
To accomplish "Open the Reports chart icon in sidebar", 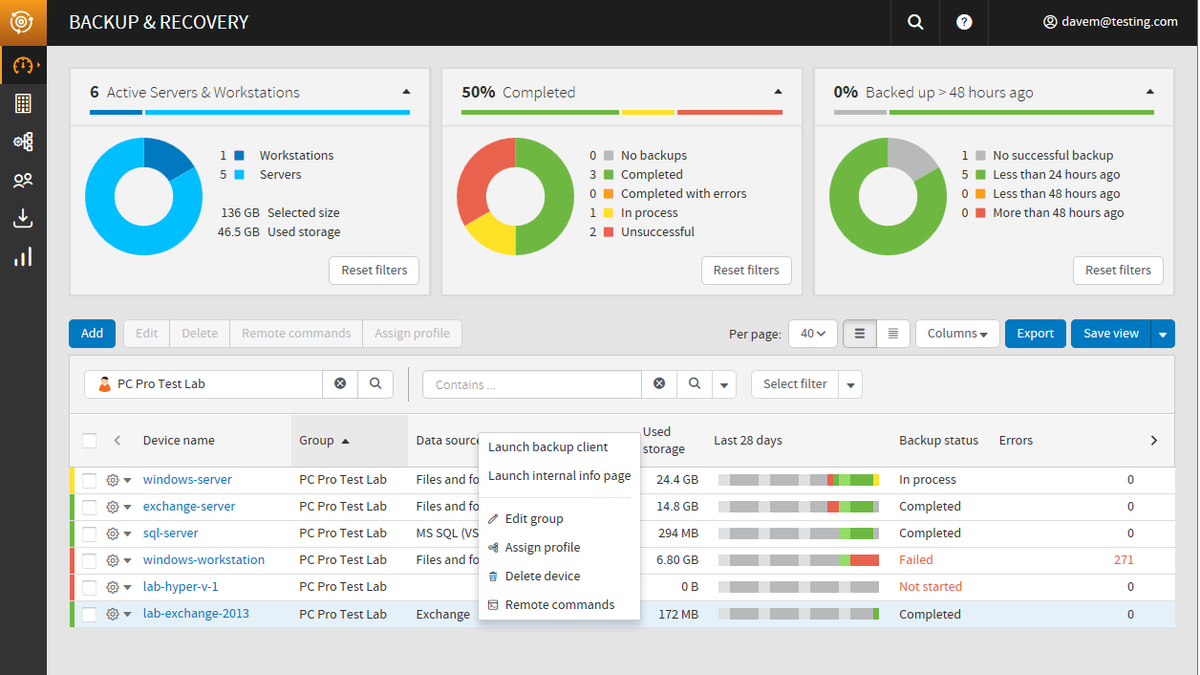I will pyautogui.click(x=22, y=257).
